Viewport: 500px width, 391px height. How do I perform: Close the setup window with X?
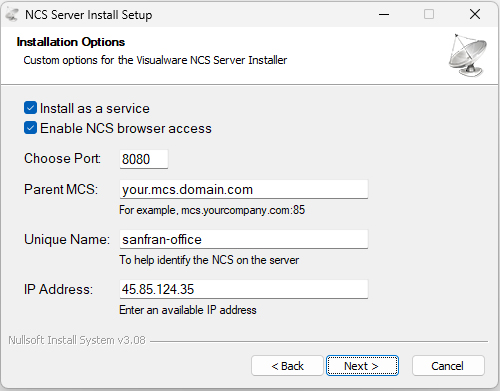click(x=475, y=14)
